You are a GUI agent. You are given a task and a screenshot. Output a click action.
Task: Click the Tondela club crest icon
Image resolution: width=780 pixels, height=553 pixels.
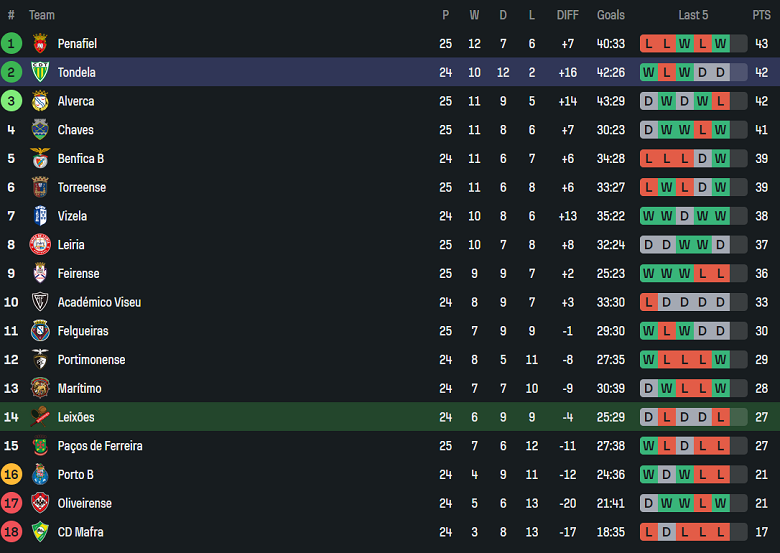point(40,72)
